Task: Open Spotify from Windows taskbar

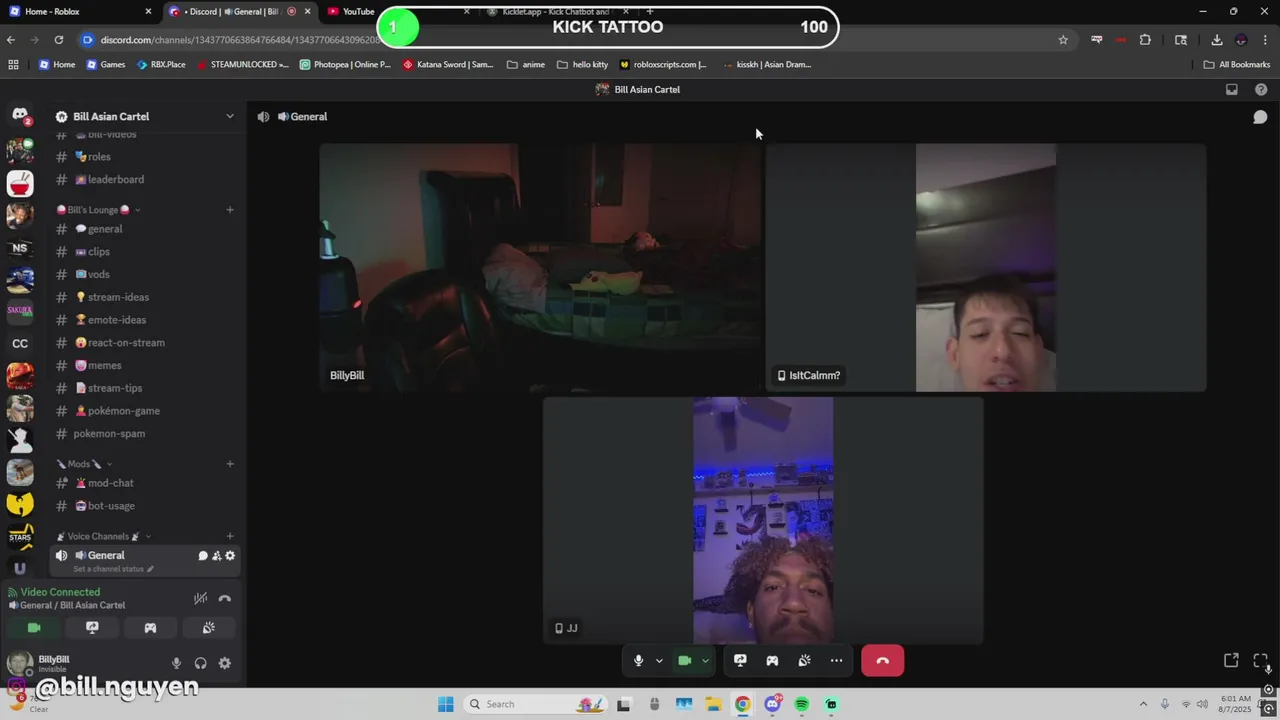Action: pyautogui.click(x=801, y=704)
